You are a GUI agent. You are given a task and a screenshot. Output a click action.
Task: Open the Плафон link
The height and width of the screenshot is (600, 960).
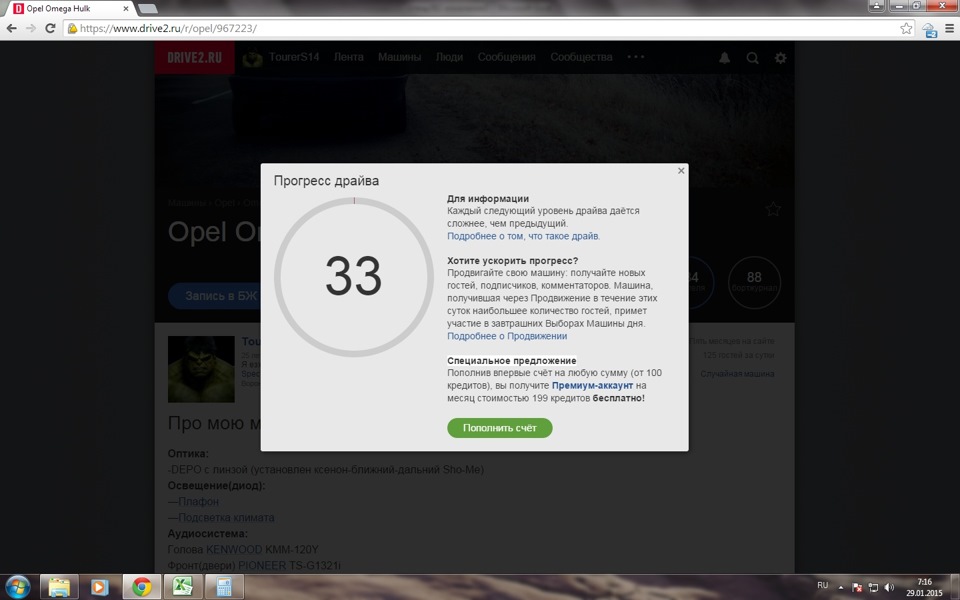pyautogui.click(x=198, y=501)
